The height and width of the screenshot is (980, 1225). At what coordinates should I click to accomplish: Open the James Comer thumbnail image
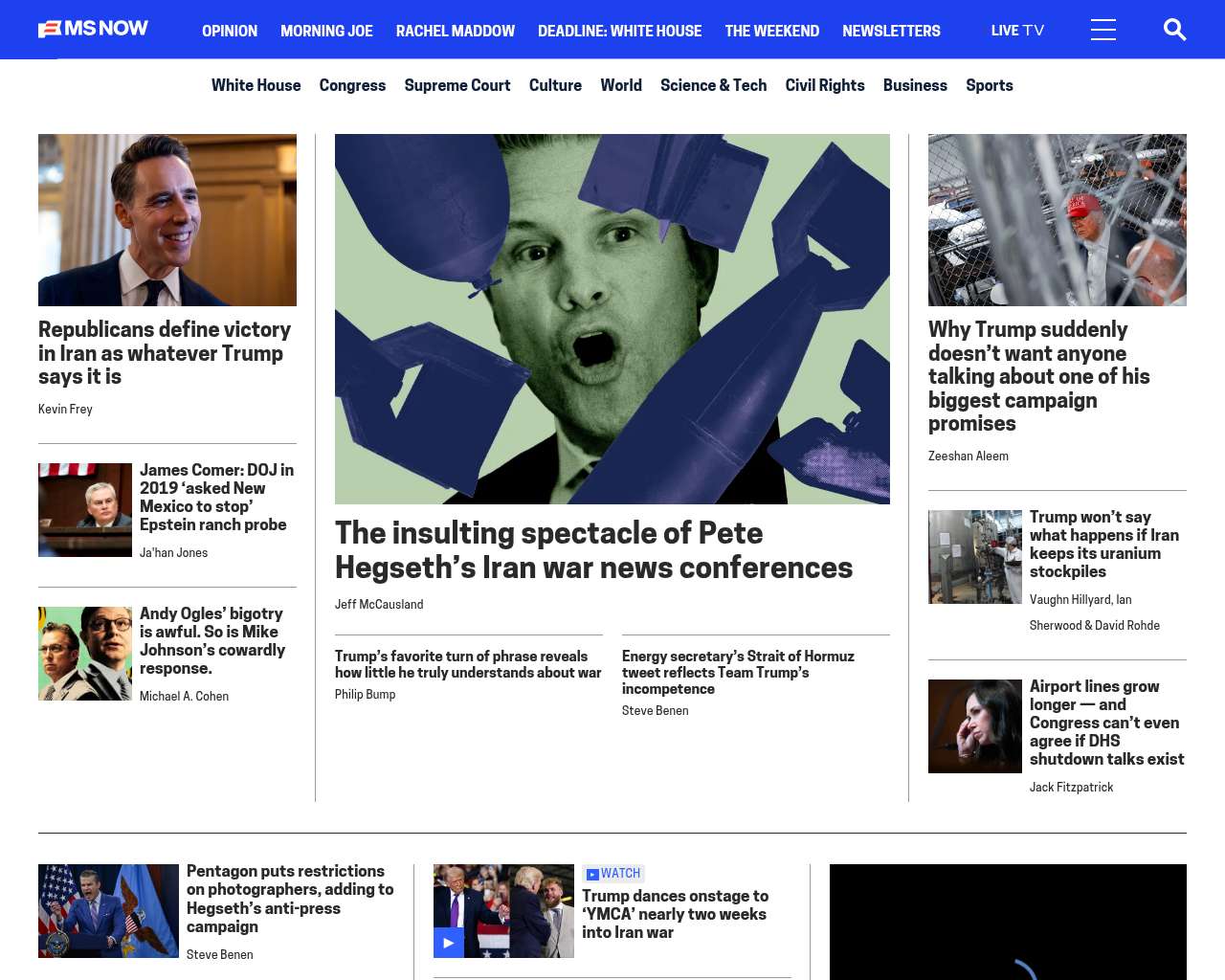click(x=85, y=510)
